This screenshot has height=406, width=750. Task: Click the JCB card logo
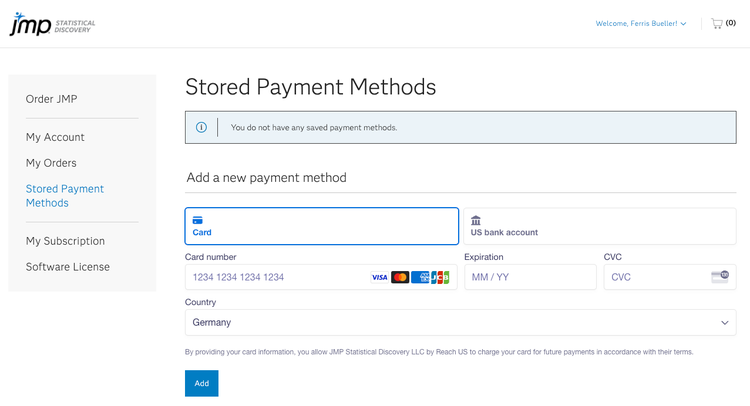tap(440, 277)
